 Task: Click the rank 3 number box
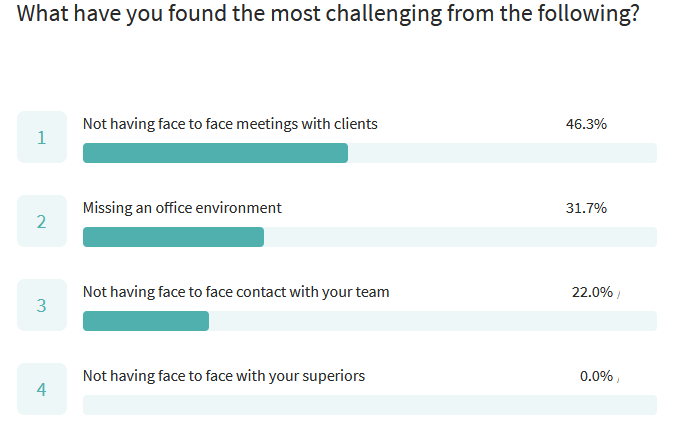(42, 305)
